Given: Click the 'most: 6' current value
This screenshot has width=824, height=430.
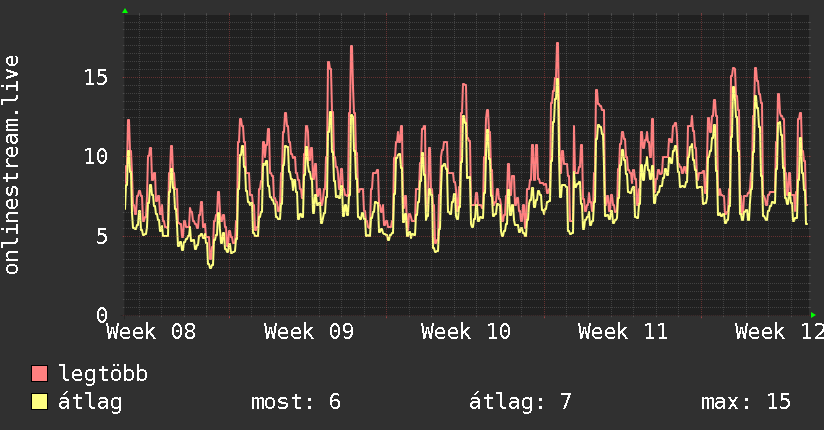Looking at the screenshot, I should click(296, 402).
